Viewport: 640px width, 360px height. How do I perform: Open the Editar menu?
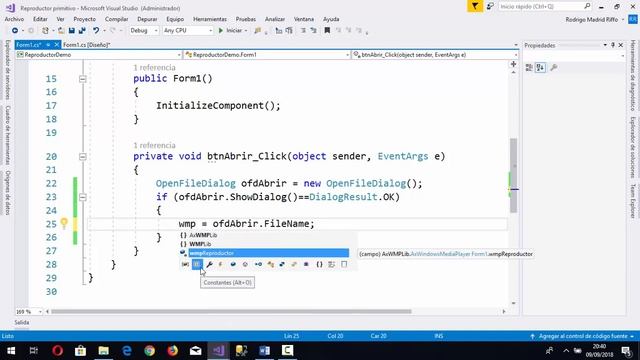pyautogui.click(x=40, y=19)
